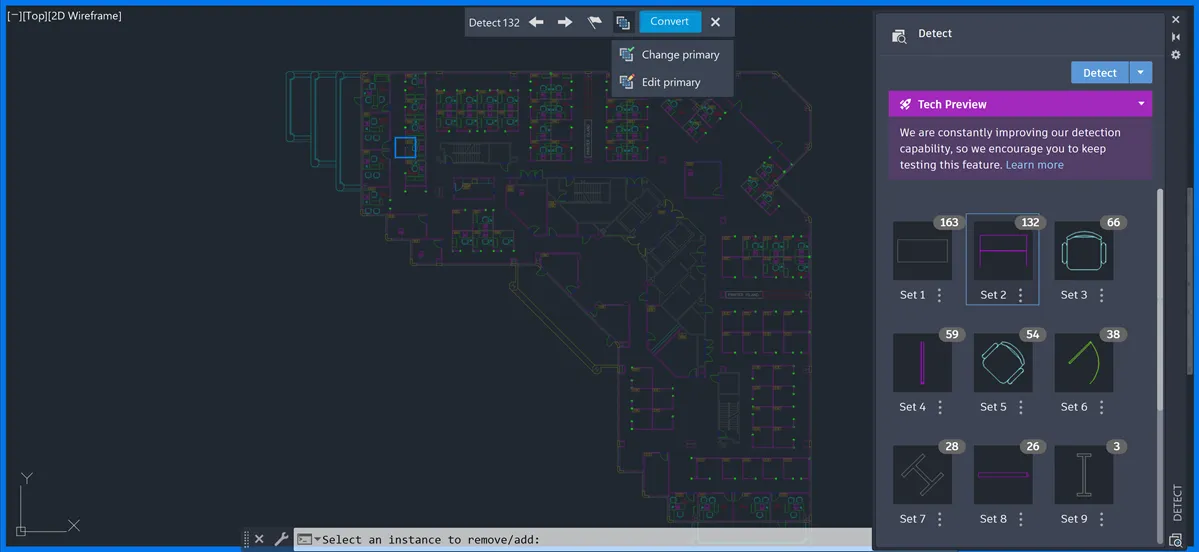The height and width of the screenshot is (552, 1199).
Task: Open the three-dot menu for Set 7
Action: [x=940, y=519]
